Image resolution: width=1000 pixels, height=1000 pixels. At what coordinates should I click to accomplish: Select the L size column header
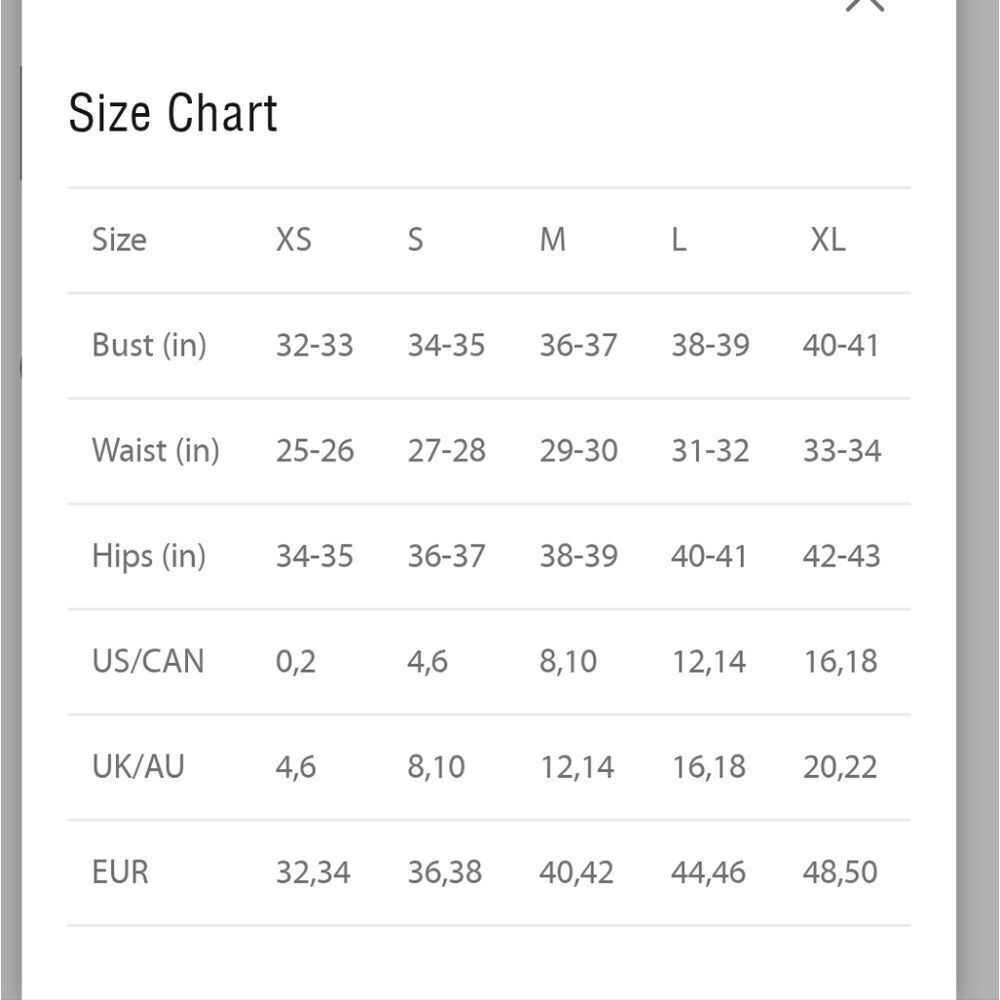point(679,240)
